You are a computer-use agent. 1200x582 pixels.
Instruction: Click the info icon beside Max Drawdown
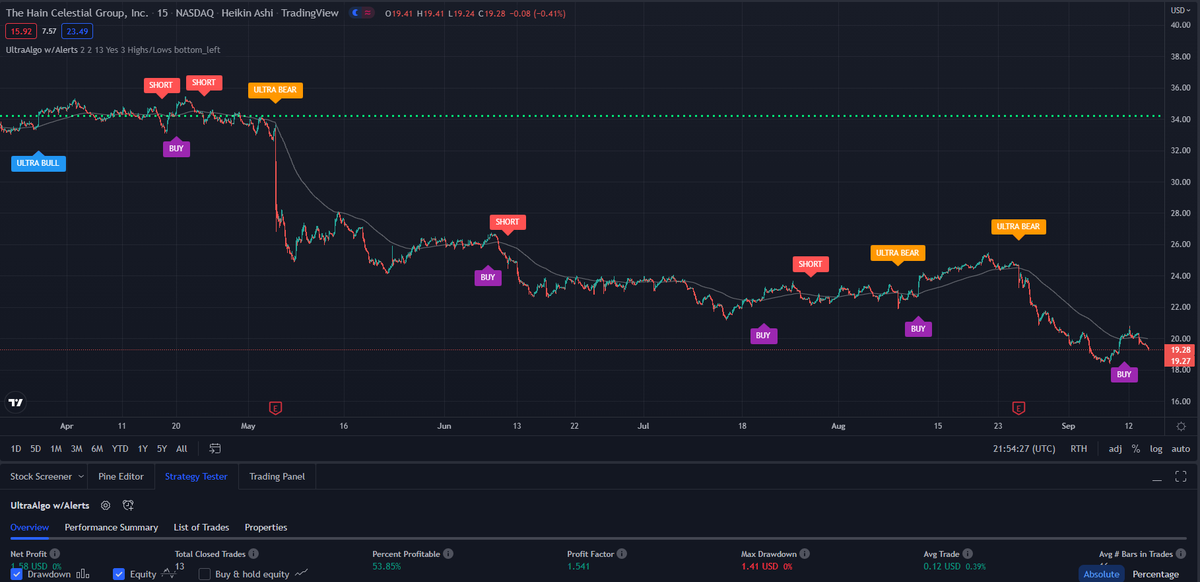coord(805,553)
